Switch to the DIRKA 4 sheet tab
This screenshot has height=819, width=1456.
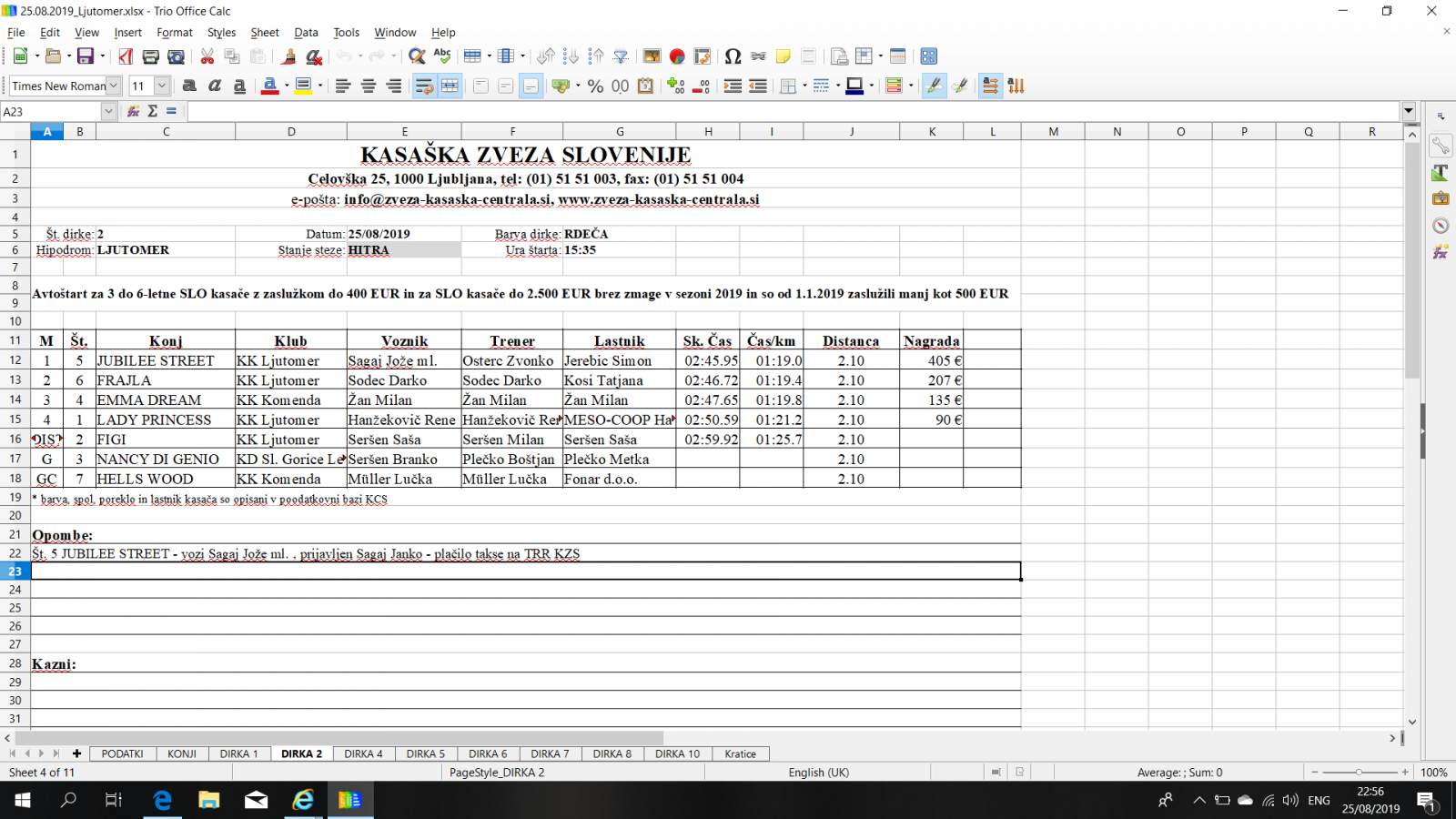click(363, 753)
